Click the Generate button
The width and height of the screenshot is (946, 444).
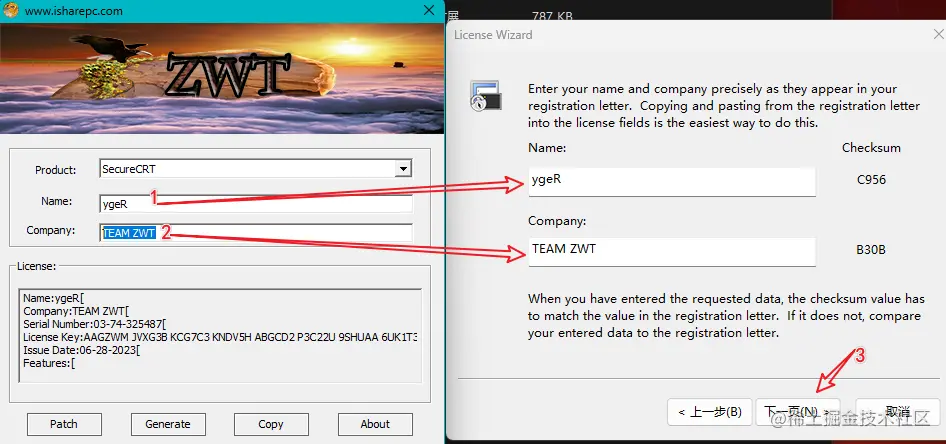point(168,424)
